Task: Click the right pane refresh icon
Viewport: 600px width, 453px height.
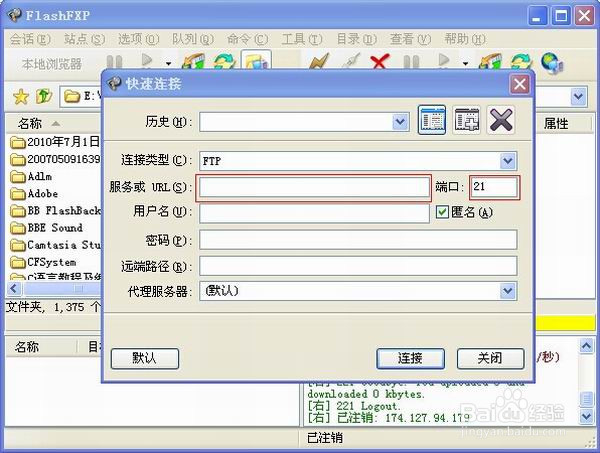Action: [523, 62]
